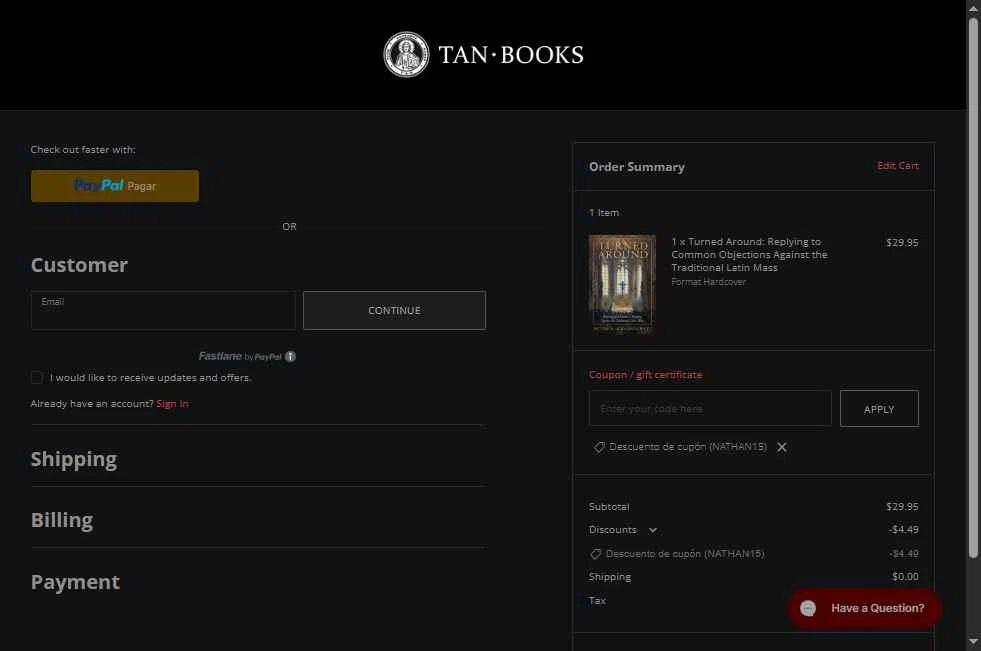Click the TAN·BOOKS wordmark text
The width and height of the screenshot is (981, 651).
click(511, 55)
